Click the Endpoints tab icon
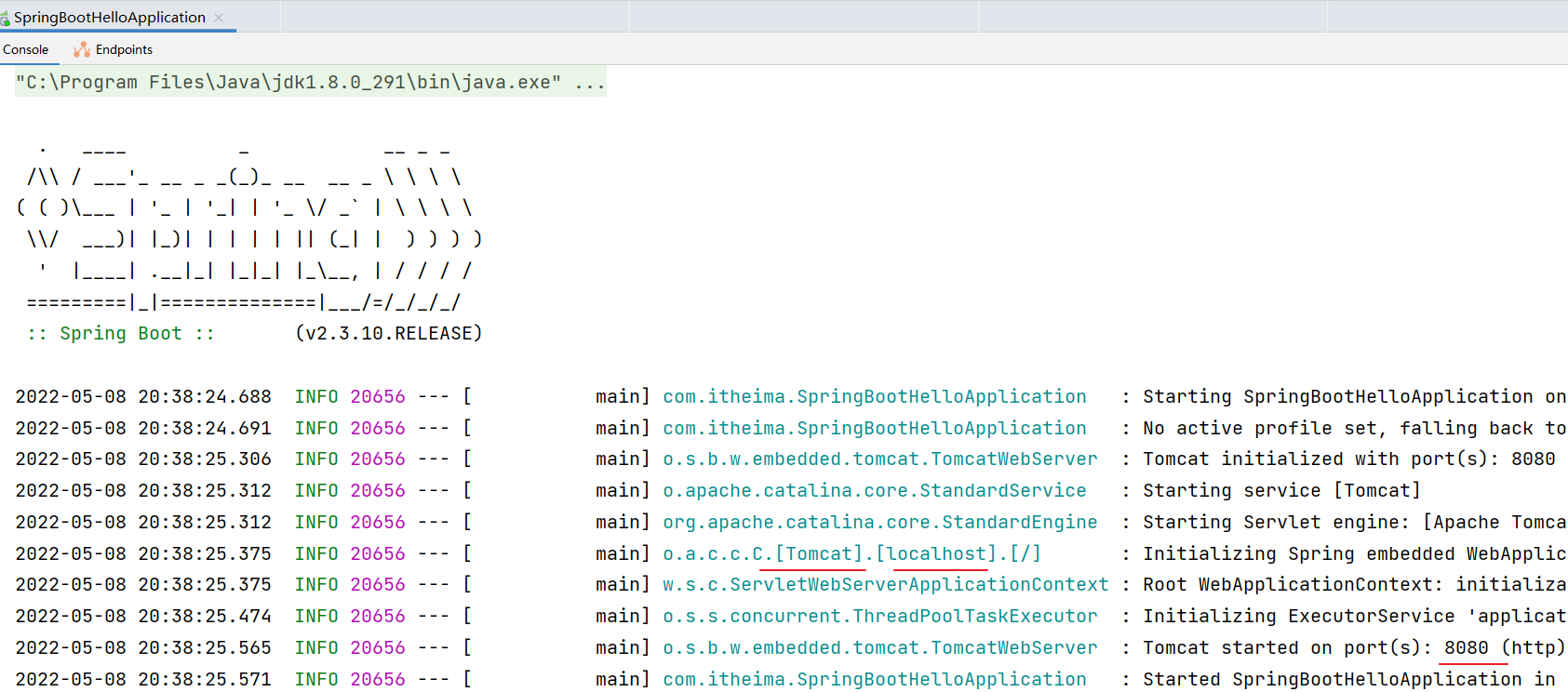This screenshot has height=692, width=1568. (82, 49)
